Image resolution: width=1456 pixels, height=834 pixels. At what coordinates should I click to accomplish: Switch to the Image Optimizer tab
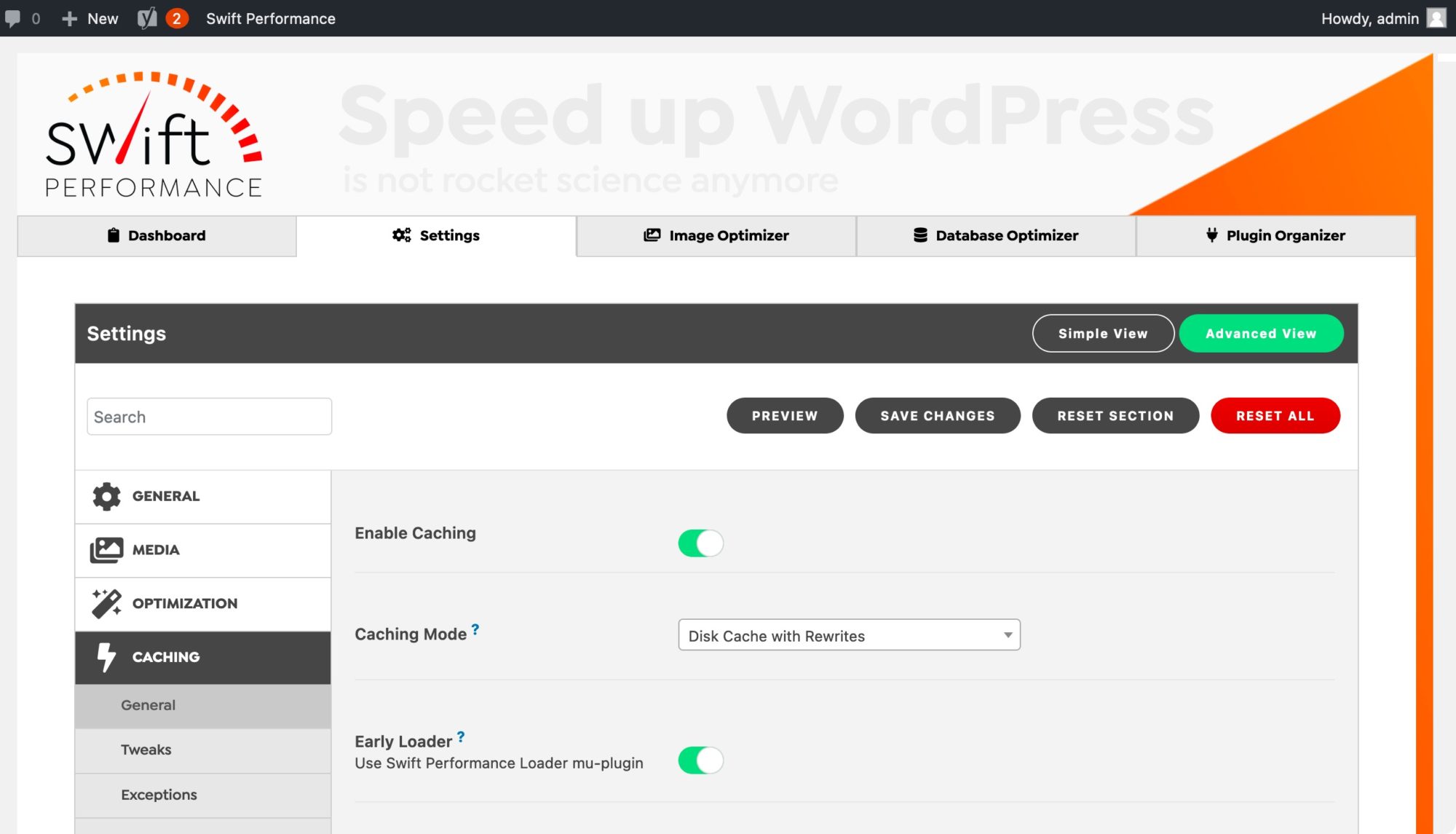[716, 235]
